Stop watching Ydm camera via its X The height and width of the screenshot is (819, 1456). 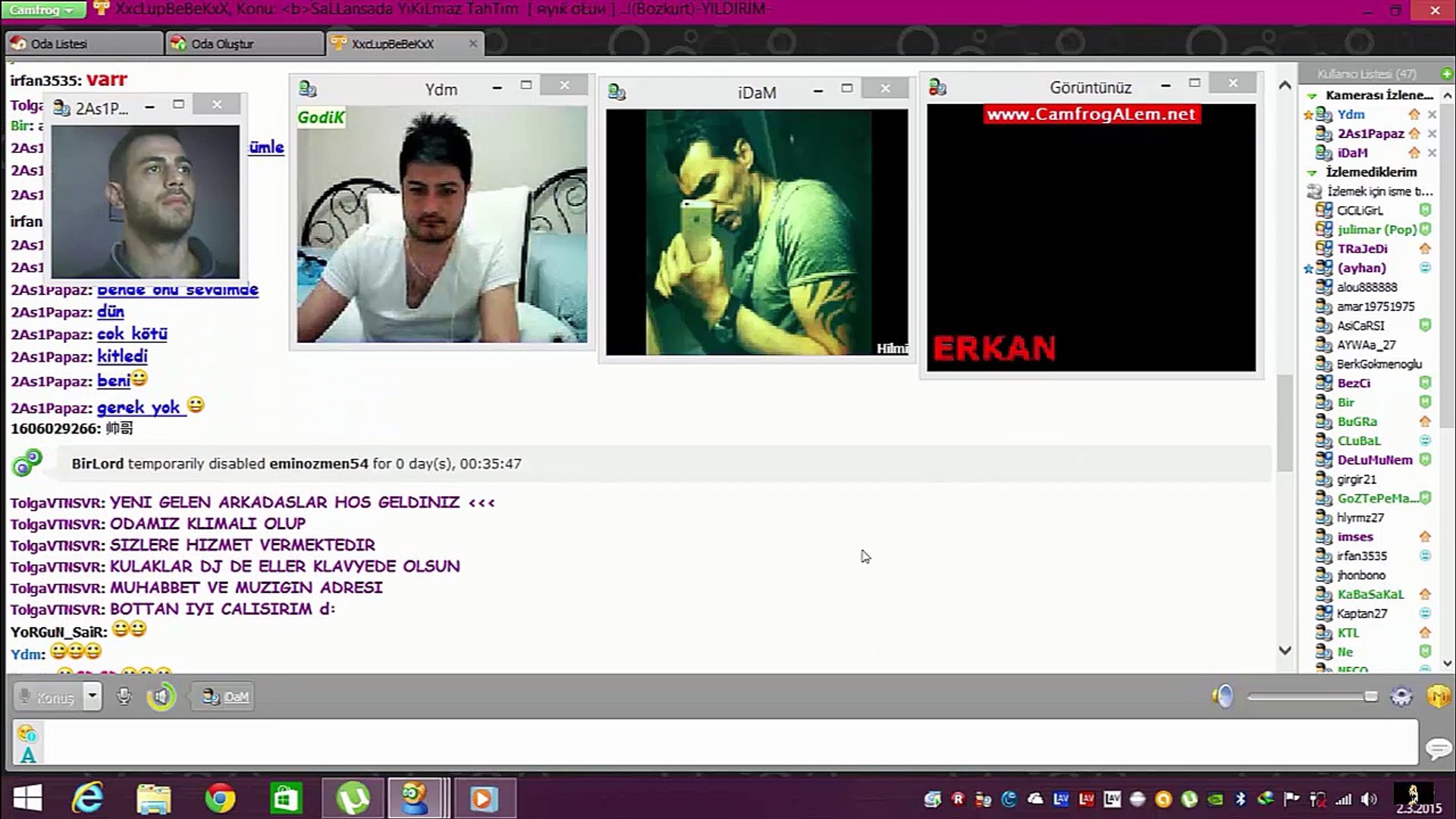pyautogui.click(x=1432, y=115)
